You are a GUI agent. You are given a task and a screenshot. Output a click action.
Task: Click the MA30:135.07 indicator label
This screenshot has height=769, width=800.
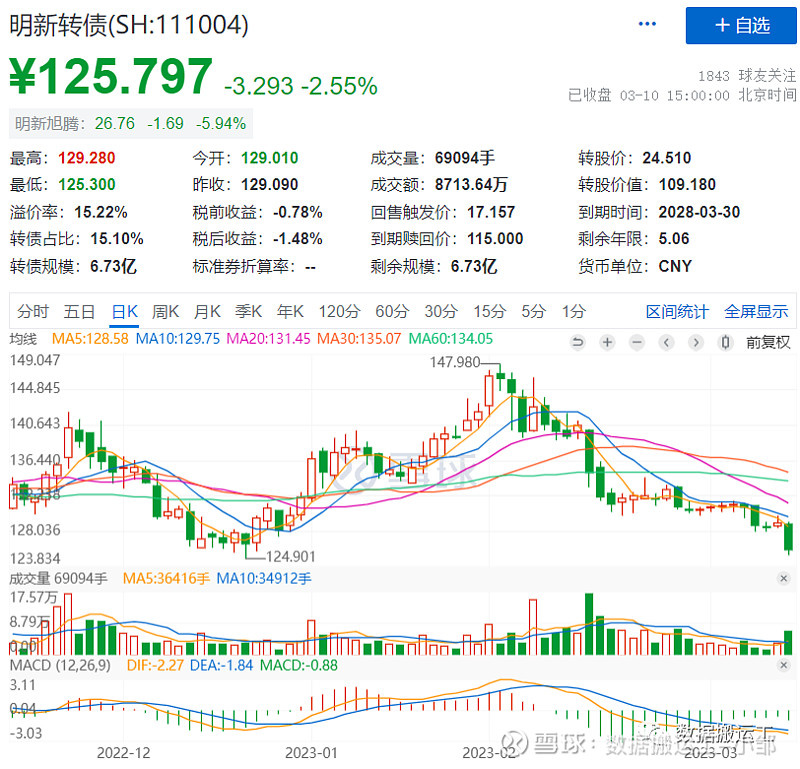[x=359, y=339]
